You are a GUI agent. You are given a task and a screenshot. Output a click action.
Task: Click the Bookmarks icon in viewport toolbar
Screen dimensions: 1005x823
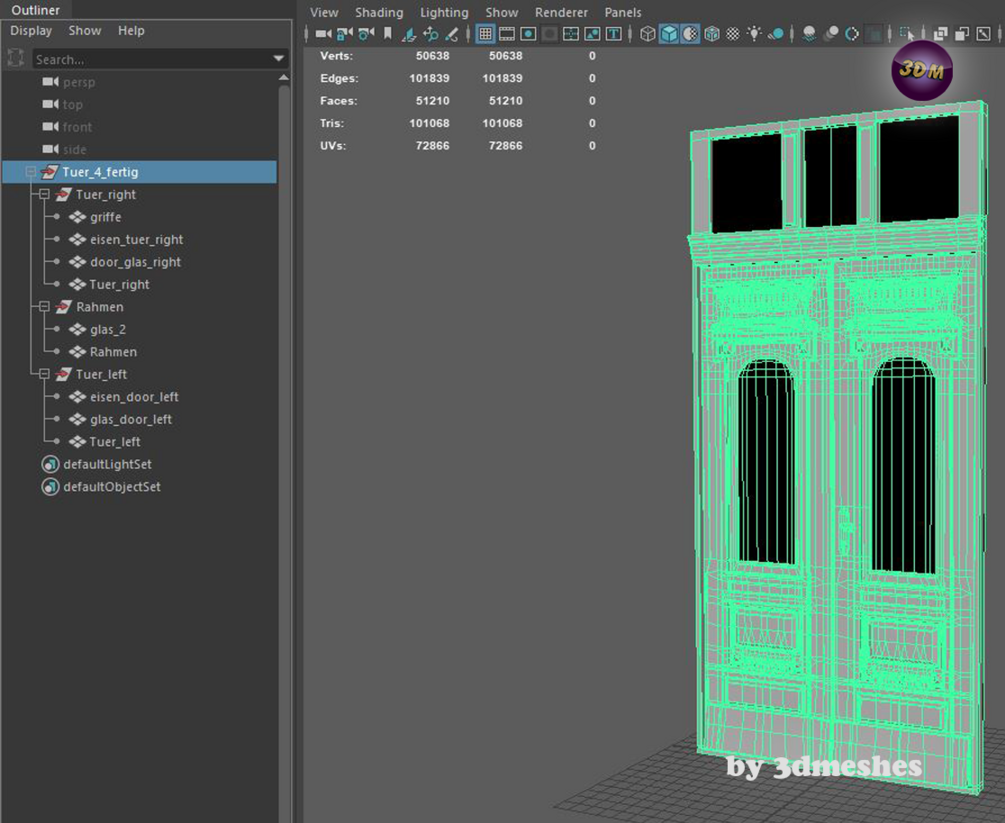(388, 34)
